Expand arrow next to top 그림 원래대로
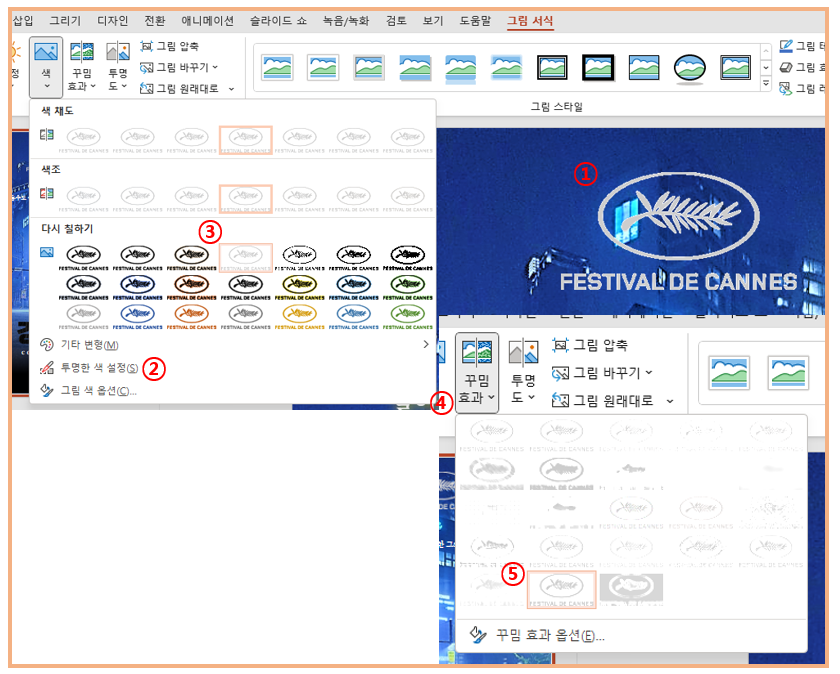Viewport: 840px width, 674px height. pos(231,89)
